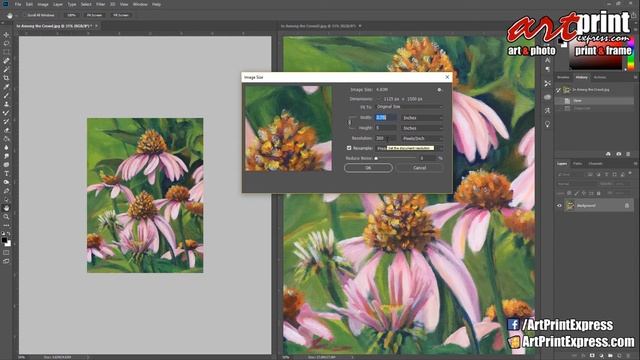Image resolution: width=640 pixels, height=360 pixels.
Task: Click Cancel in Image Size dialog
Action: (x=420, y=168)
